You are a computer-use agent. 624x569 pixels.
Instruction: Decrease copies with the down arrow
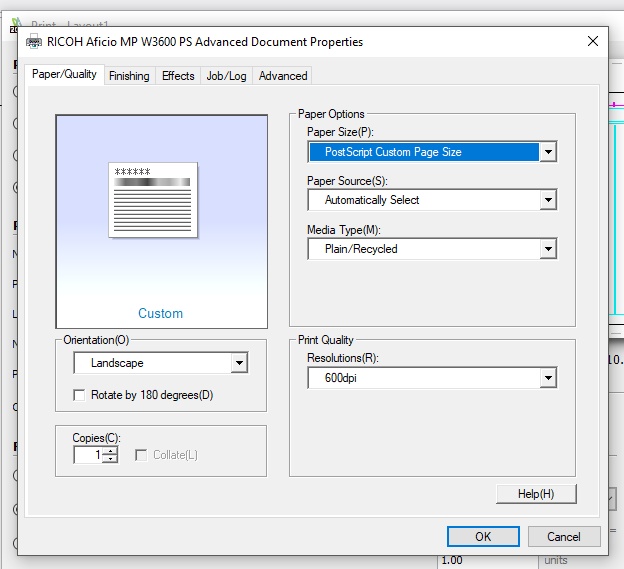coord(110,459)
